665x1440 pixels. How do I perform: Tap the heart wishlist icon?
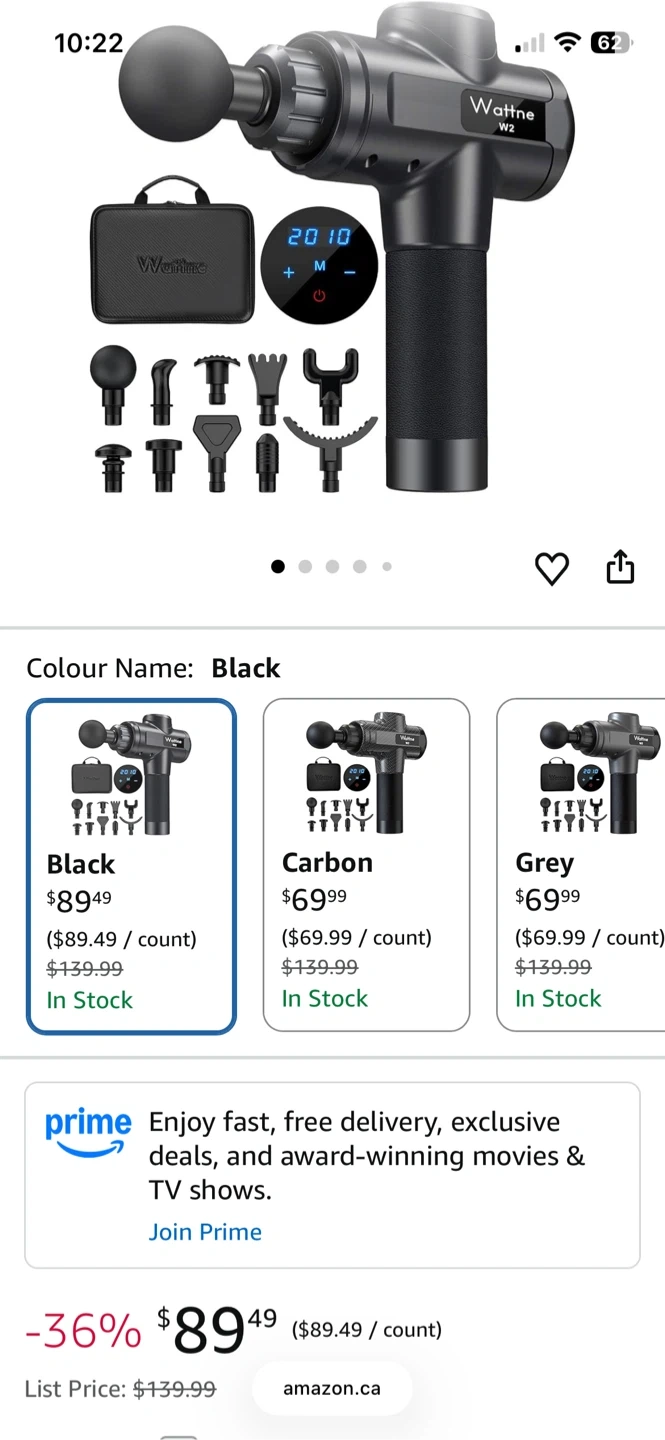[551, 568]
